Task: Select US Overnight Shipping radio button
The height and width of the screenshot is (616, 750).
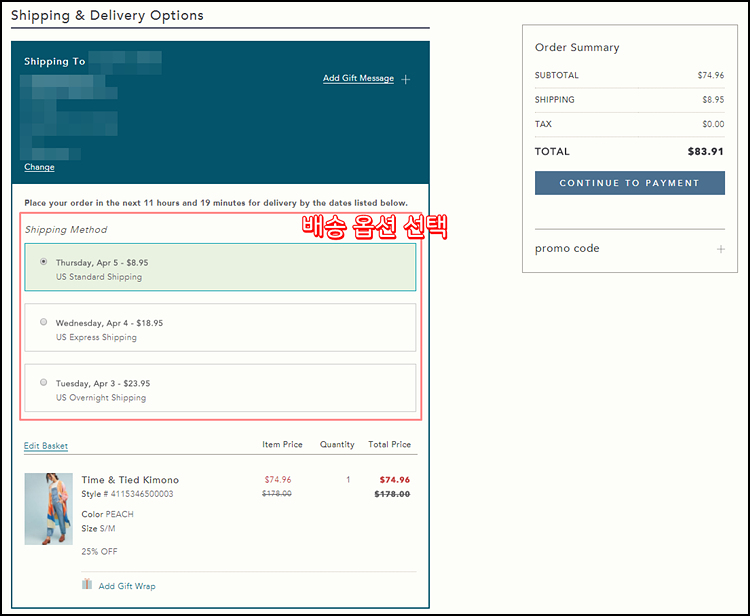Action: (x=44, y=382)
